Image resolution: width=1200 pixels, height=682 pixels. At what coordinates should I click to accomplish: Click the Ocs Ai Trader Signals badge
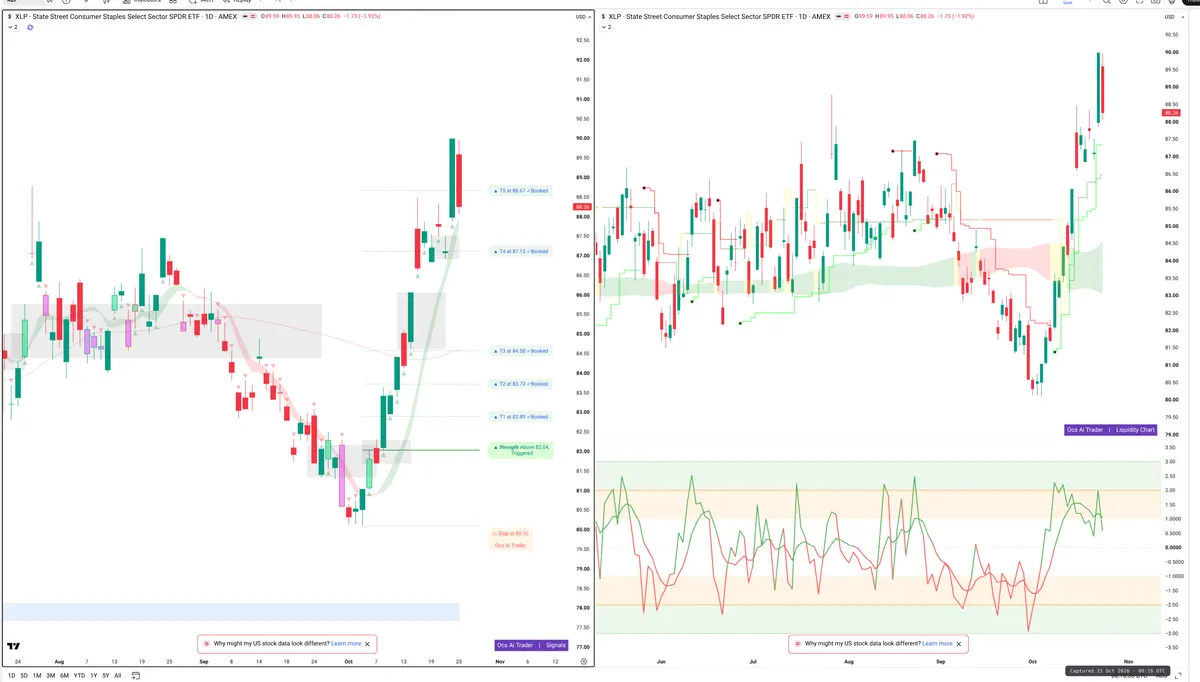[531, 645]
